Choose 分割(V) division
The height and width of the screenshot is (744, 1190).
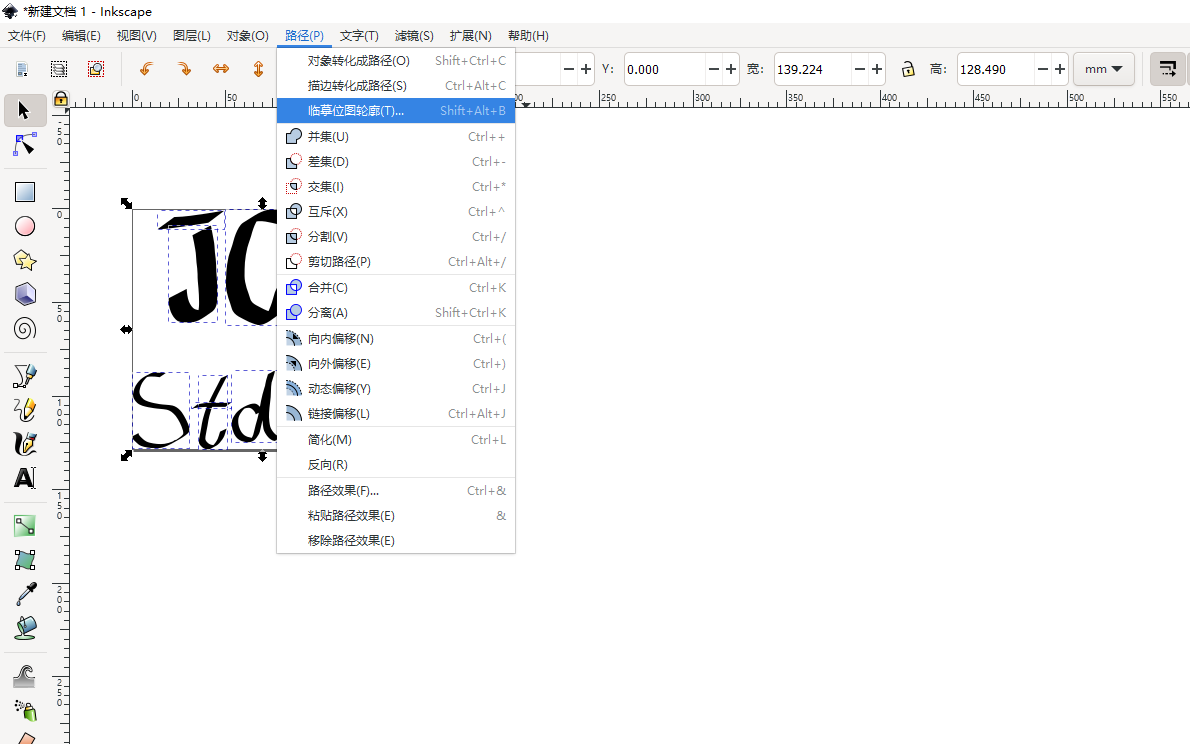[396, 237]
